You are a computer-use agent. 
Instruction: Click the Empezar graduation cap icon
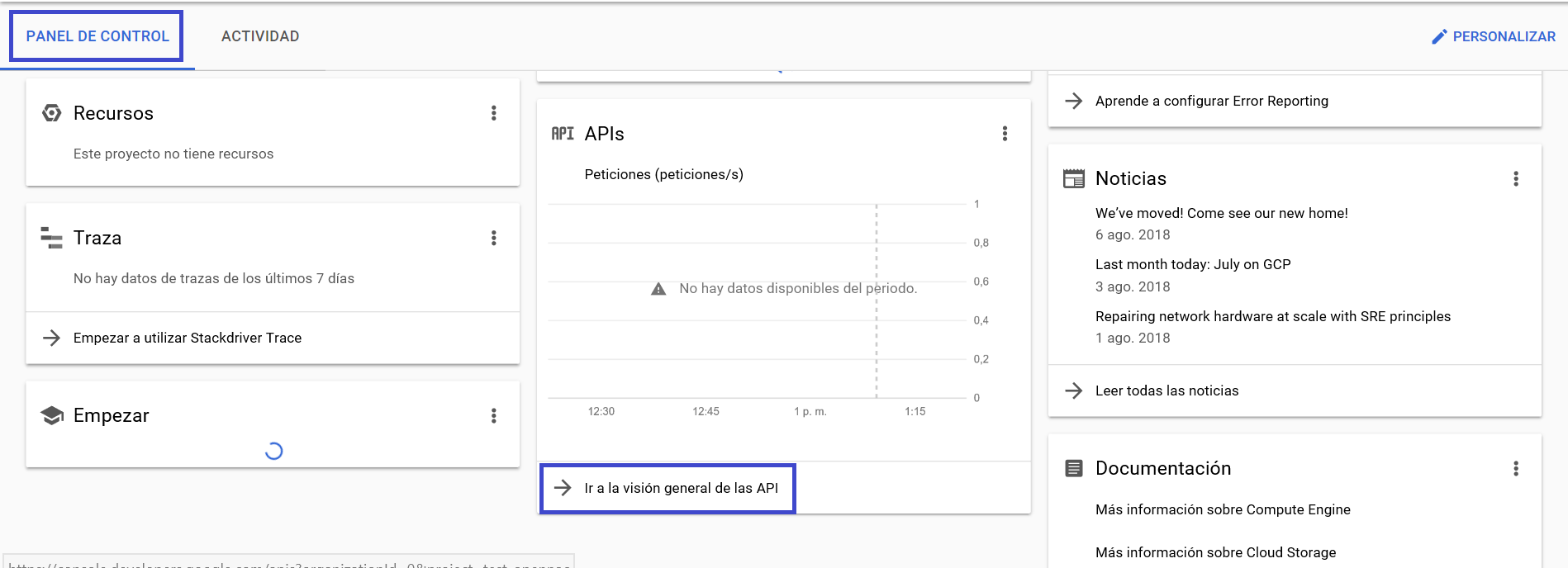pyautogui.click(x=52, y=415)
